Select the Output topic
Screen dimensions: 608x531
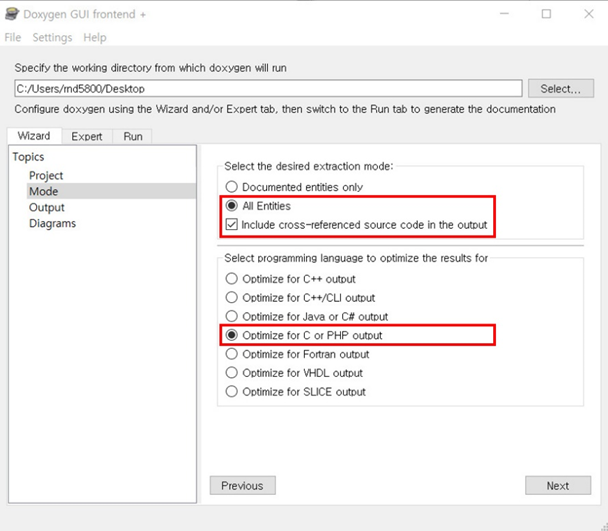coord(47,207)
